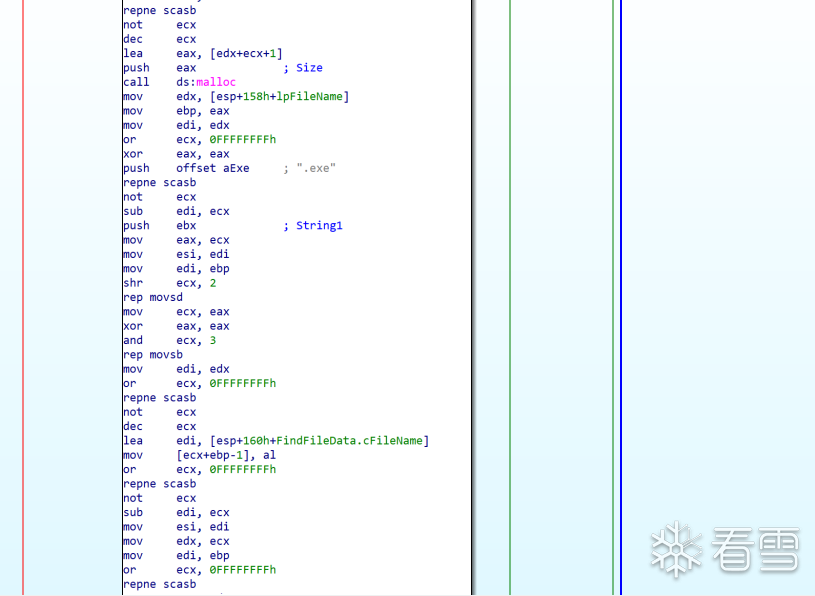Image resolution: width=815 pixels, height=596 pixels.
Task: Click the 'rep movsb' instruction
Action: (x=153, y=355)
